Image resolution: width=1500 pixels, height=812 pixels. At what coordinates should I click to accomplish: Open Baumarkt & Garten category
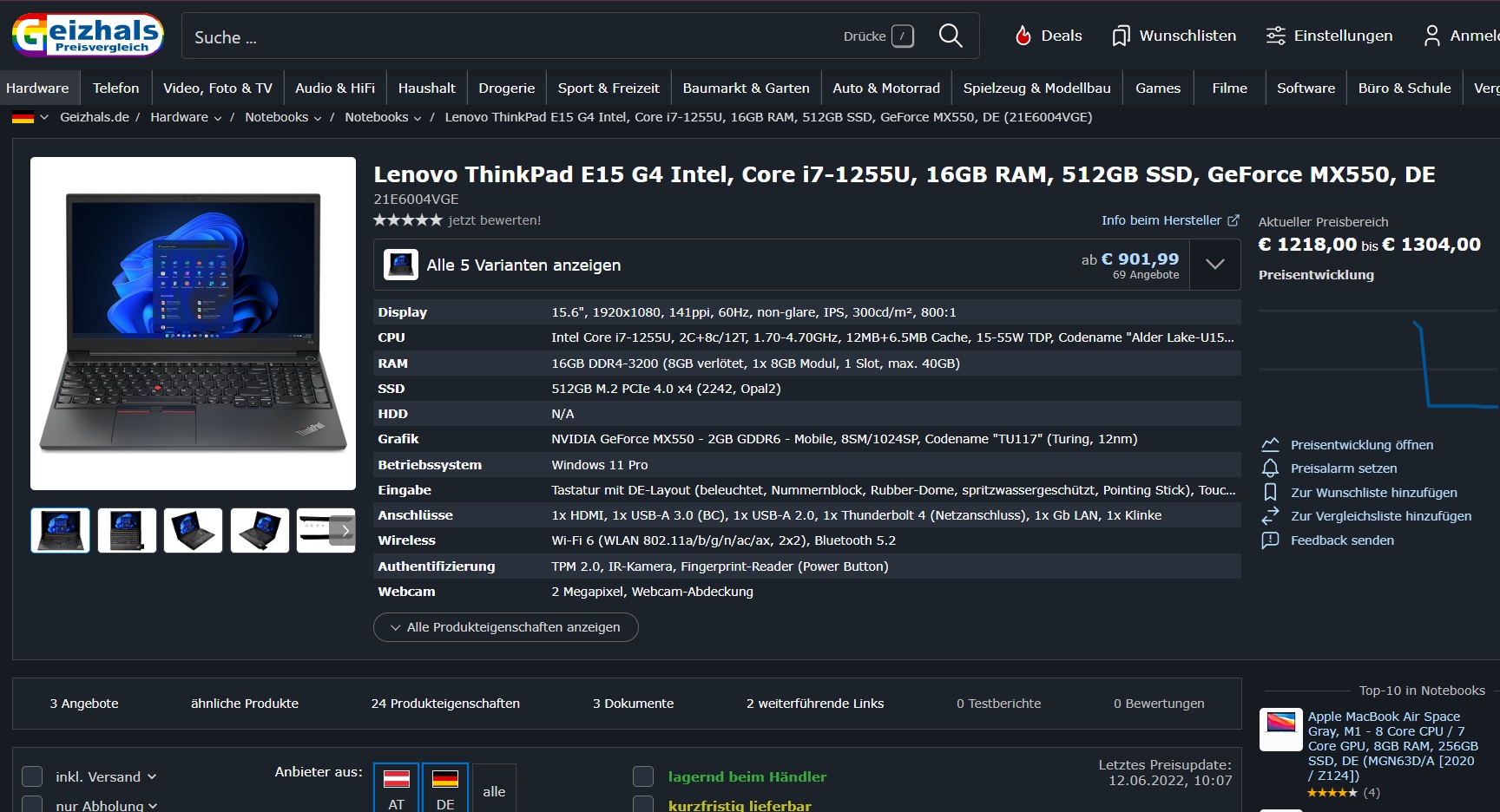(x=746, y=88)
